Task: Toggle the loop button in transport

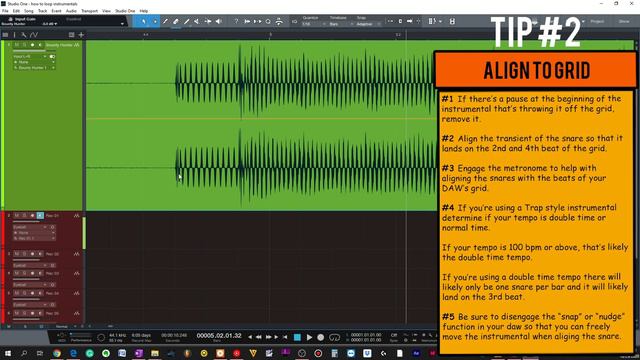Action: (334, 337)
